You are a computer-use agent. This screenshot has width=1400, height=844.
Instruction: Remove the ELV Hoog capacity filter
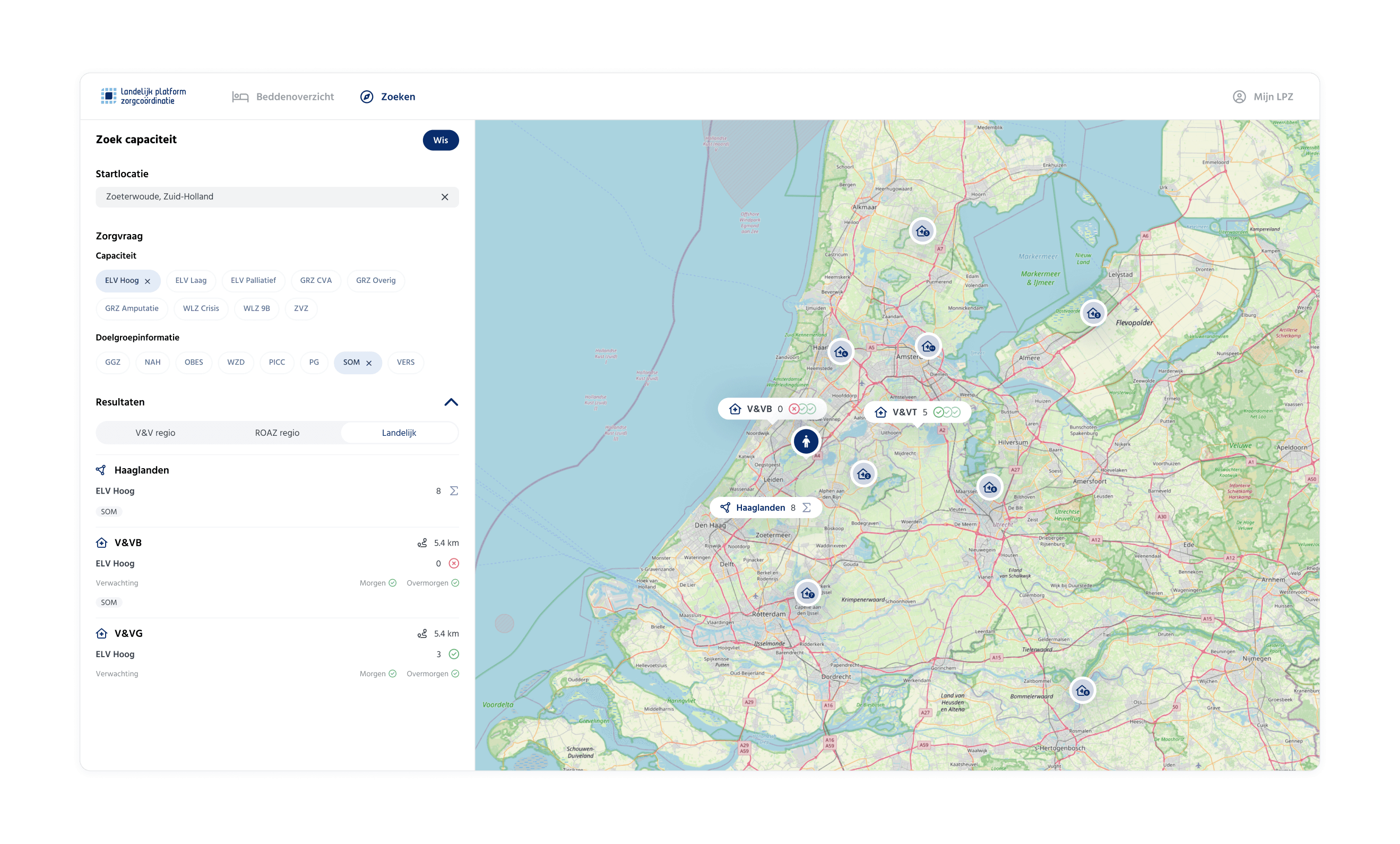click(148, 281)
